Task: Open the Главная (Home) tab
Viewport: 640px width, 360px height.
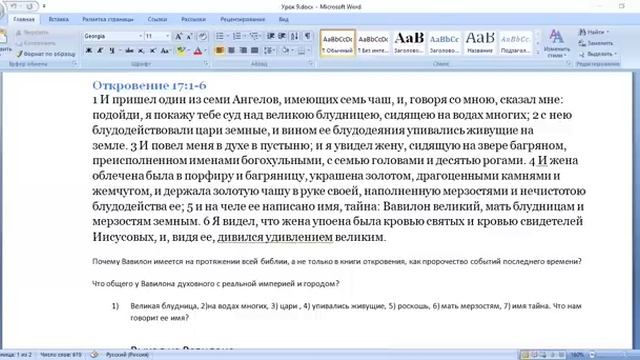Action: pos(24,19)
